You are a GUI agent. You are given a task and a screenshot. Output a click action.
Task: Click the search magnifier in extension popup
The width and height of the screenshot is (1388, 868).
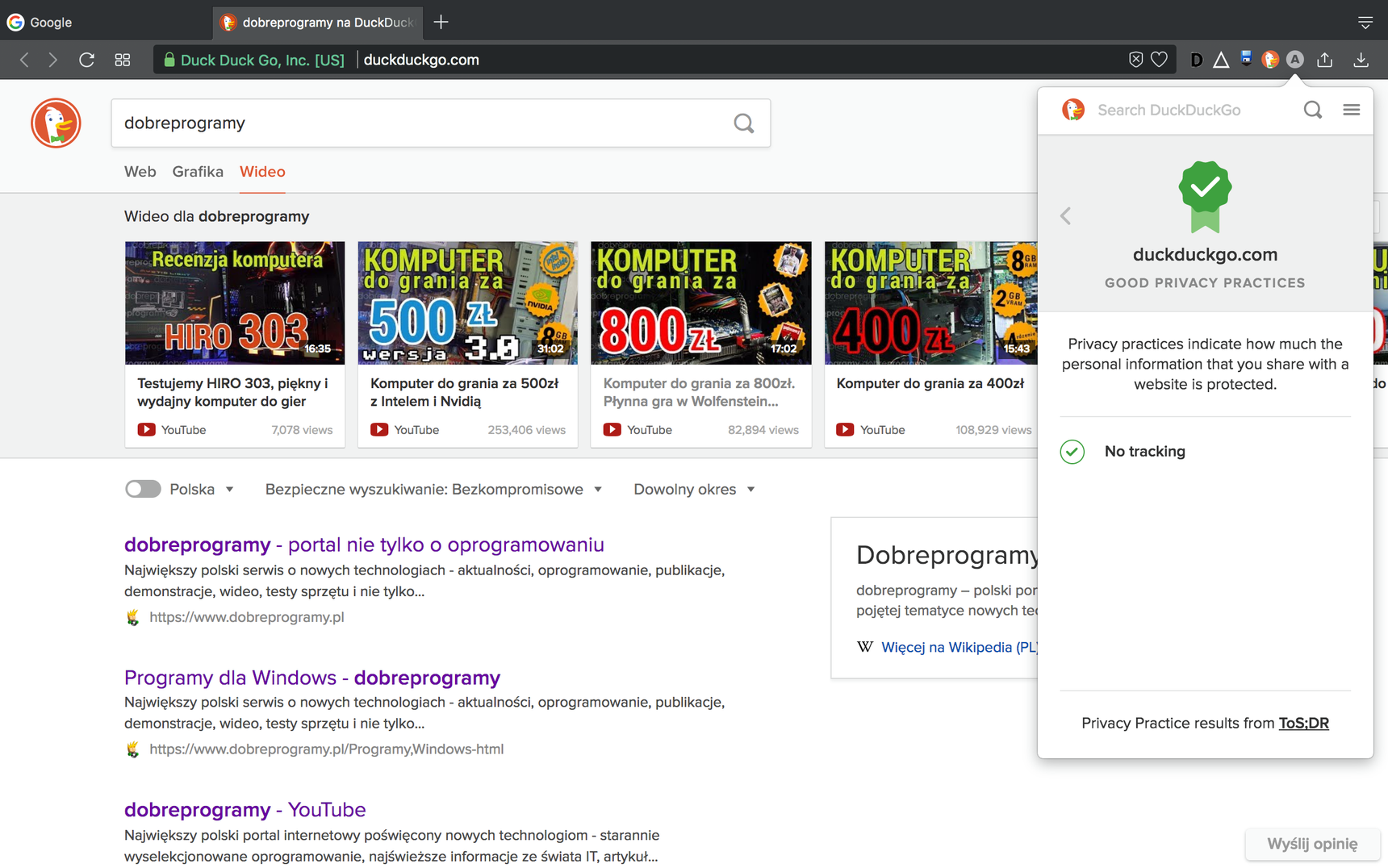tap(1313, 110)
